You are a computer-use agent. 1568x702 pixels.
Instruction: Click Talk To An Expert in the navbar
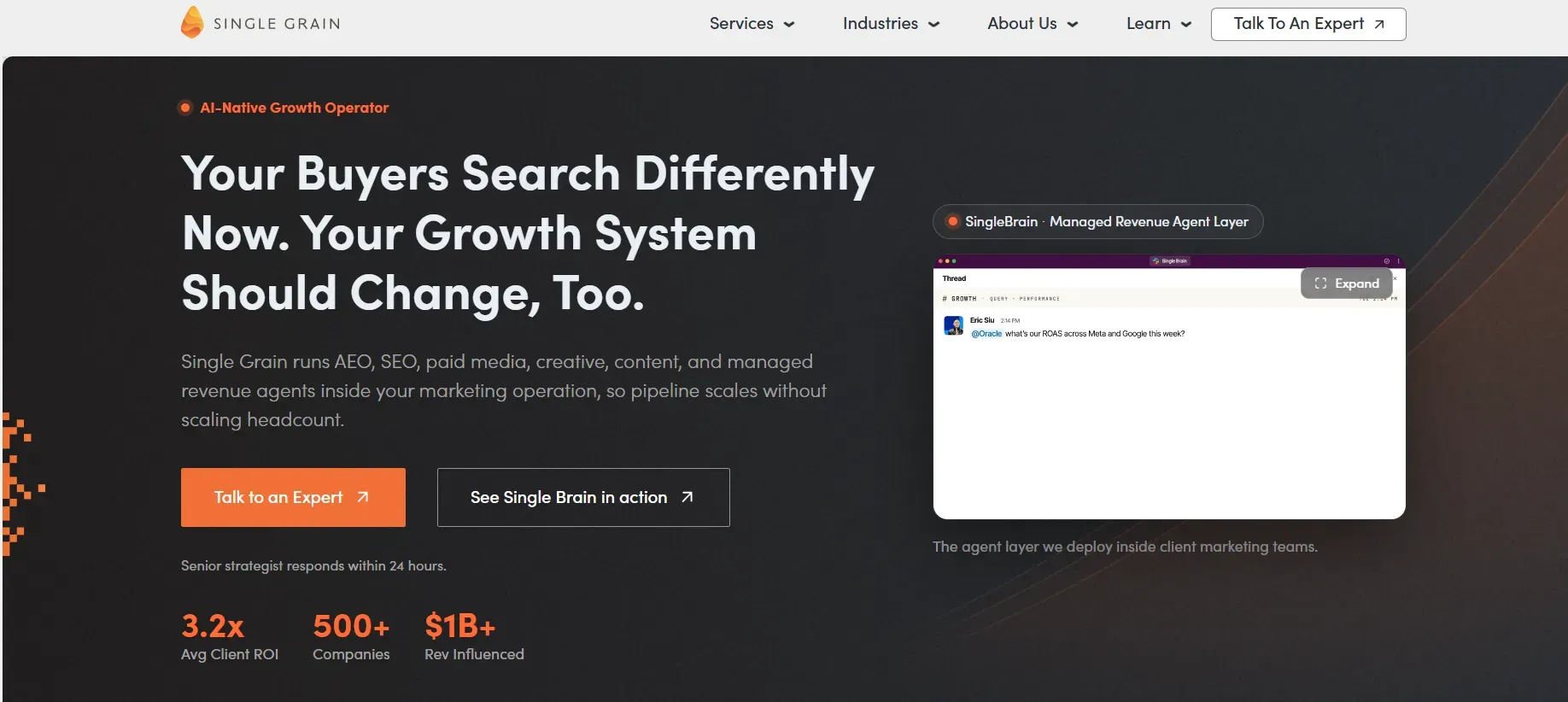(1308, 24)
